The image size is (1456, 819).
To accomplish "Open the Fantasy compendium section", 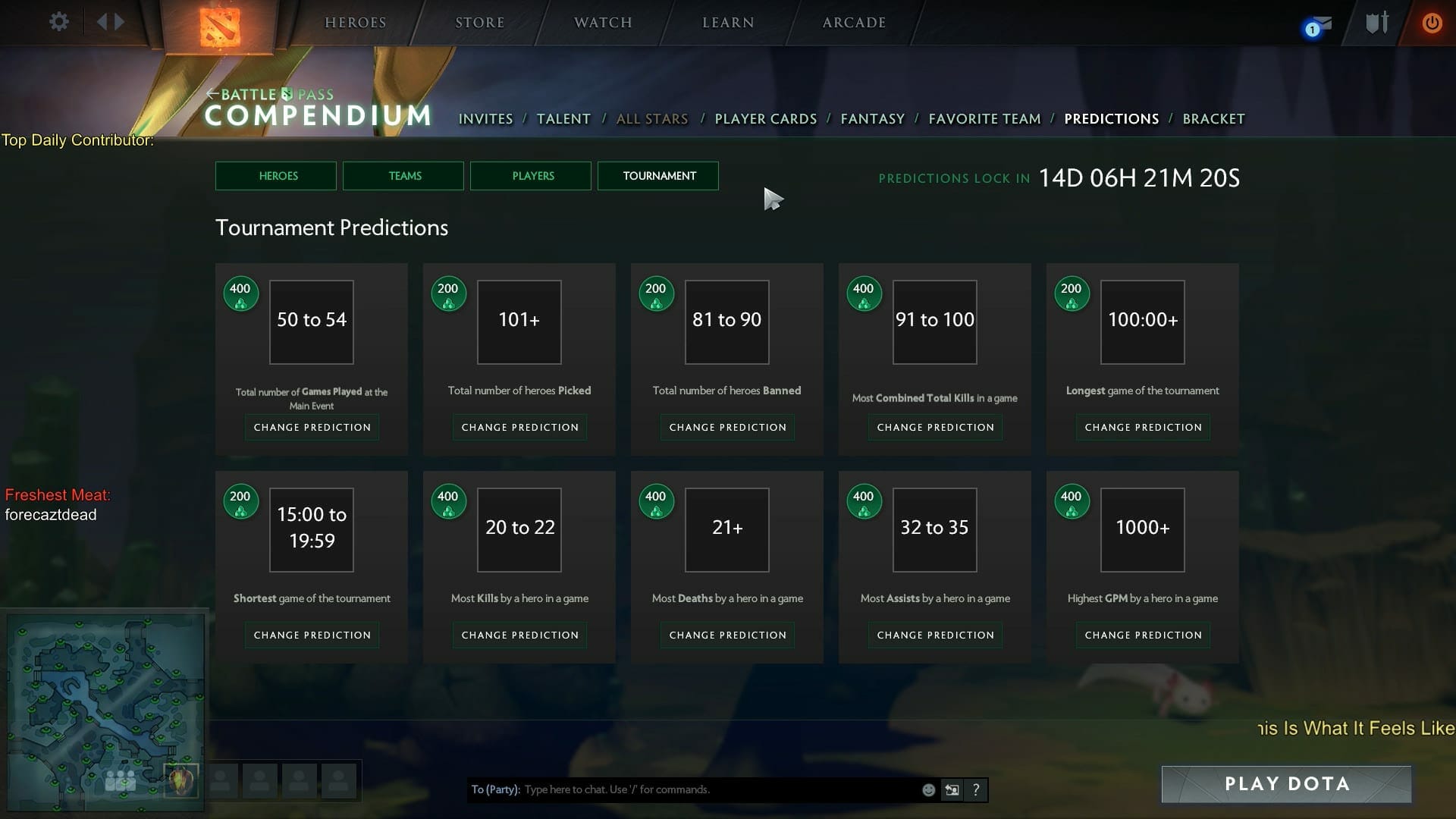I will (872, 119).
